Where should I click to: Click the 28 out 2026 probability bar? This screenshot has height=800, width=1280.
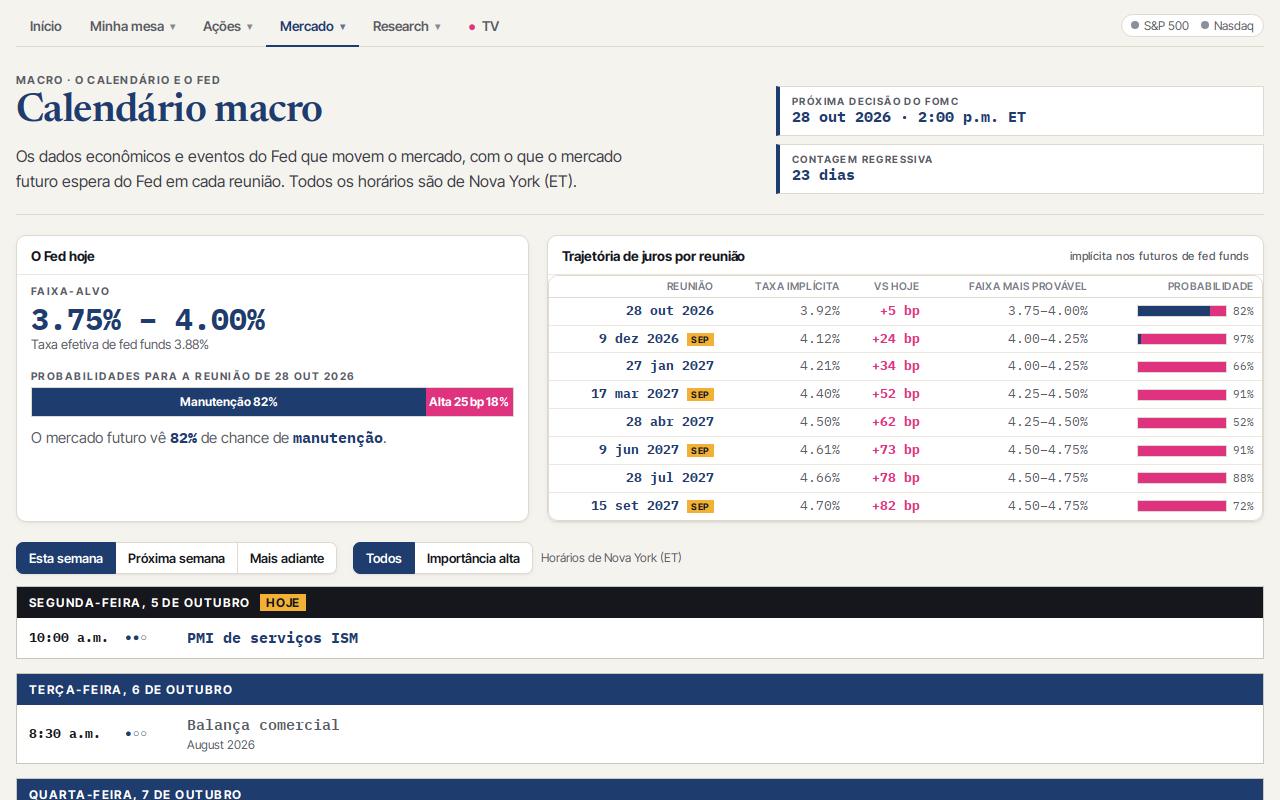tap(1181, 311)
